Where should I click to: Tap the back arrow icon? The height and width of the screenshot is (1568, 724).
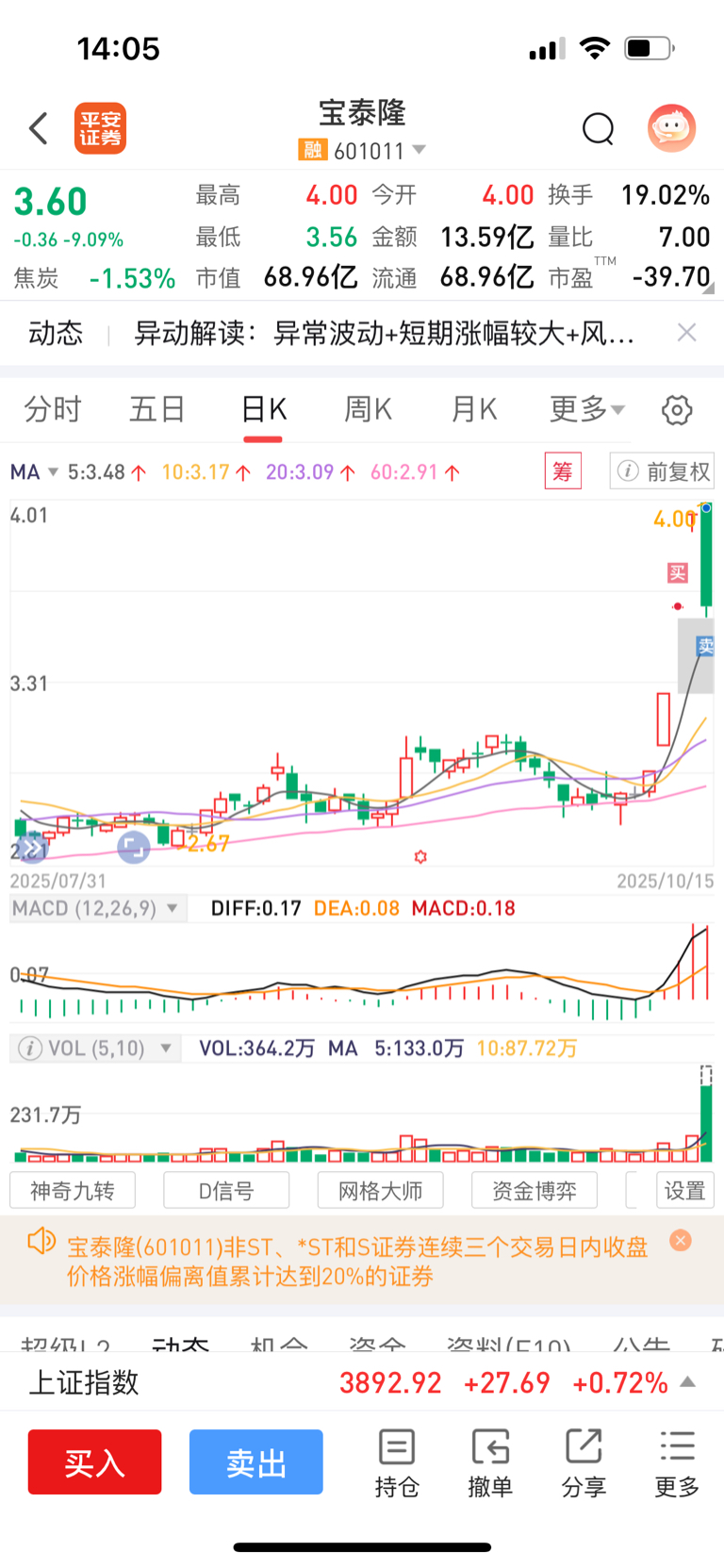point(39,128)
